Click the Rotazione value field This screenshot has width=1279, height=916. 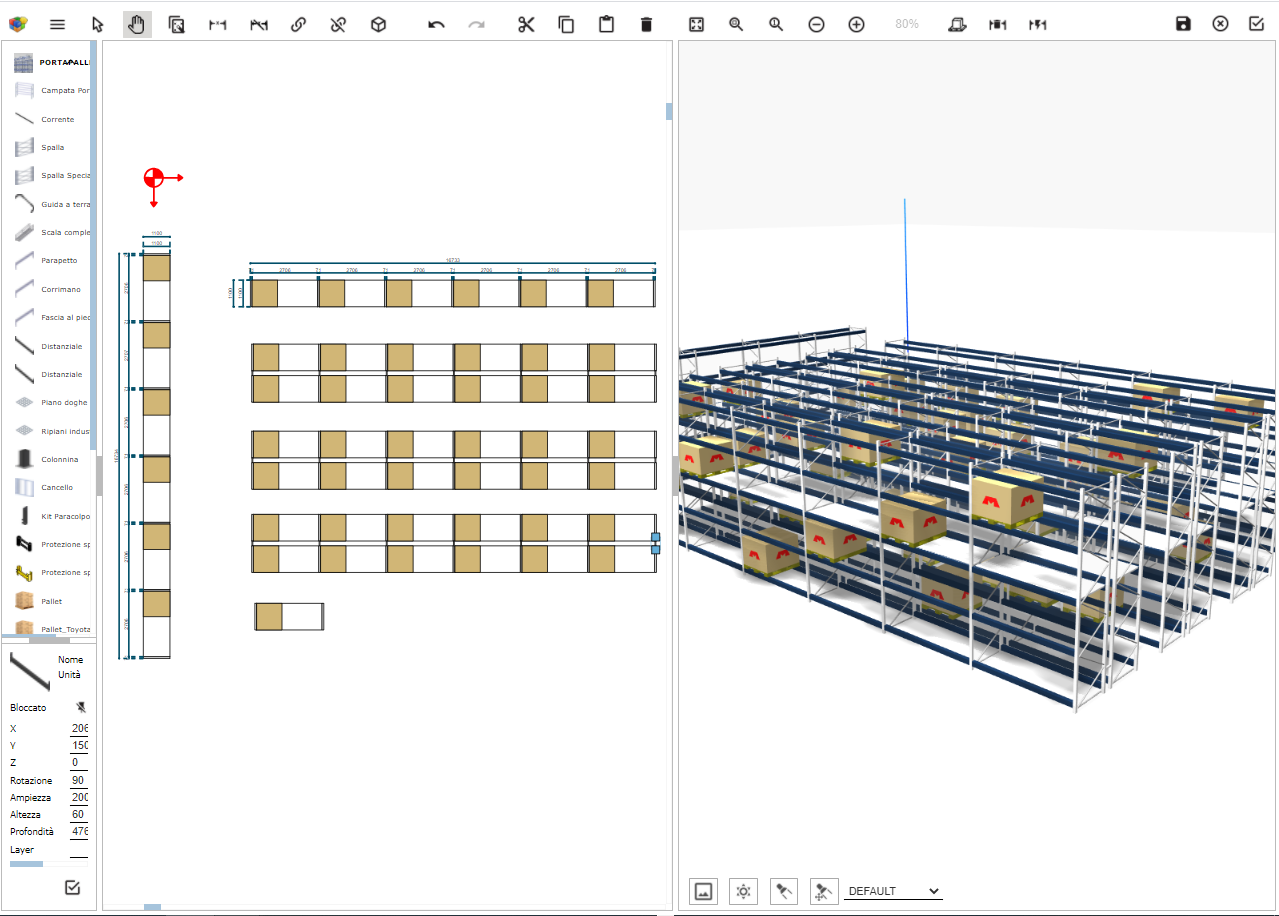point(78,780)
